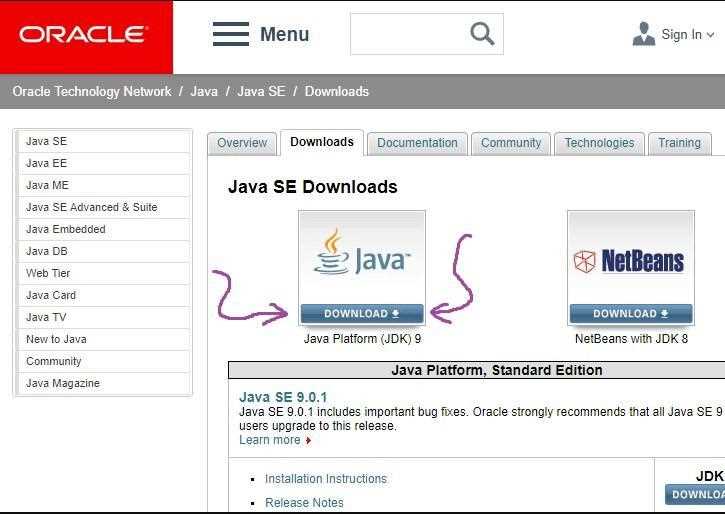Select New to Java sidebar item
Screen dimensions: 725x514
(x=103, y=339)
